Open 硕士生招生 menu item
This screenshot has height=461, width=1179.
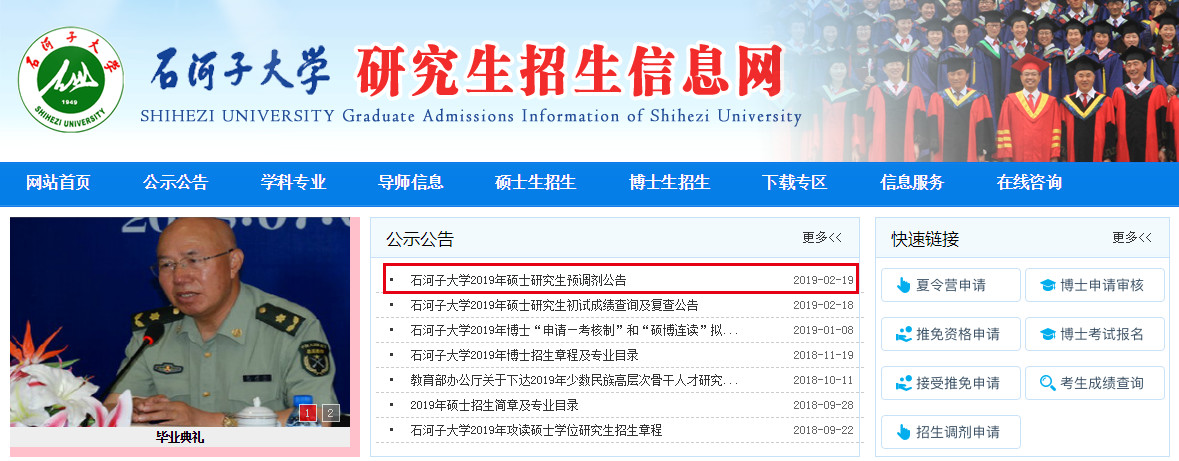535,182
